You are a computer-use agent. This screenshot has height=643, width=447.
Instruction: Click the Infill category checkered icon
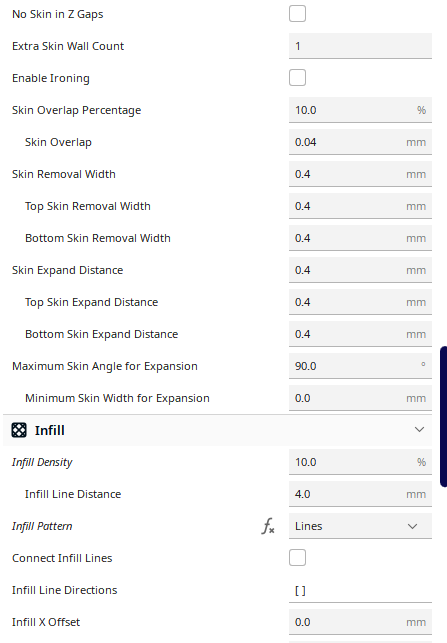pyautogui.click(x=19, y=430)
